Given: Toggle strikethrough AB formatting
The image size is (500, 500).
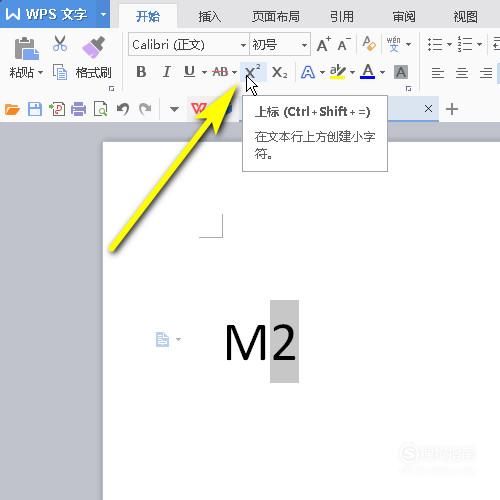Looking at the screenshot, I should pyautogui.click(x=220, y=72).
